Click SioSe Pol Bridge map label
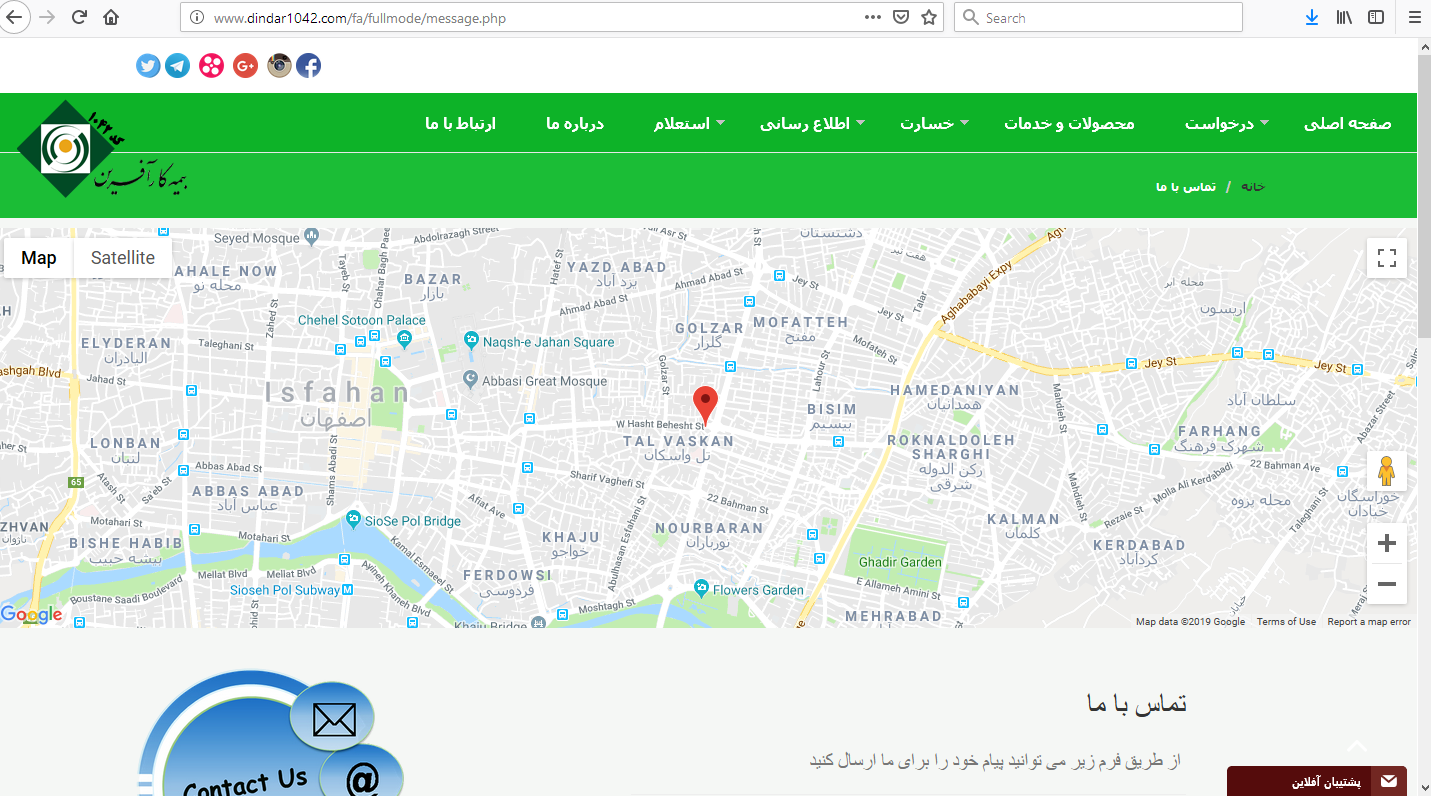This screenshot has width=1431, height=796. (415, 521)
